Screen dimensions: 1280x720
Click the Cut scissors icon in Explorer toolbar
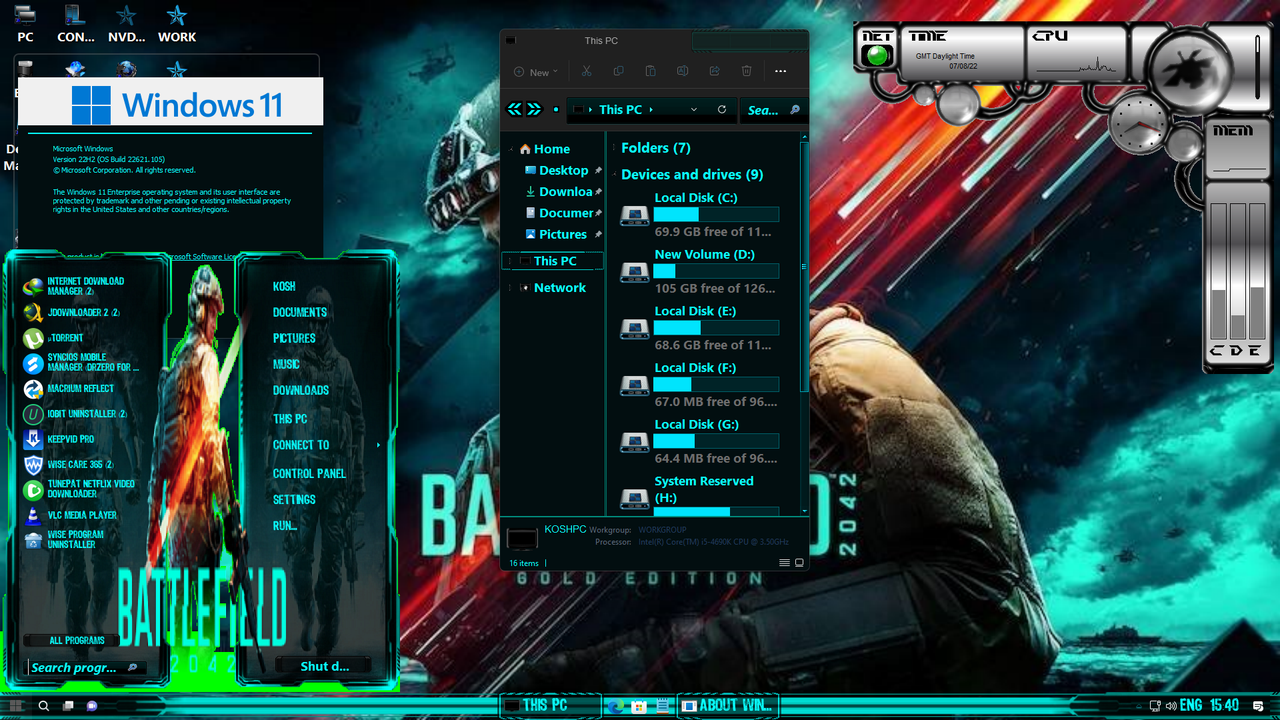coord(586,71)
